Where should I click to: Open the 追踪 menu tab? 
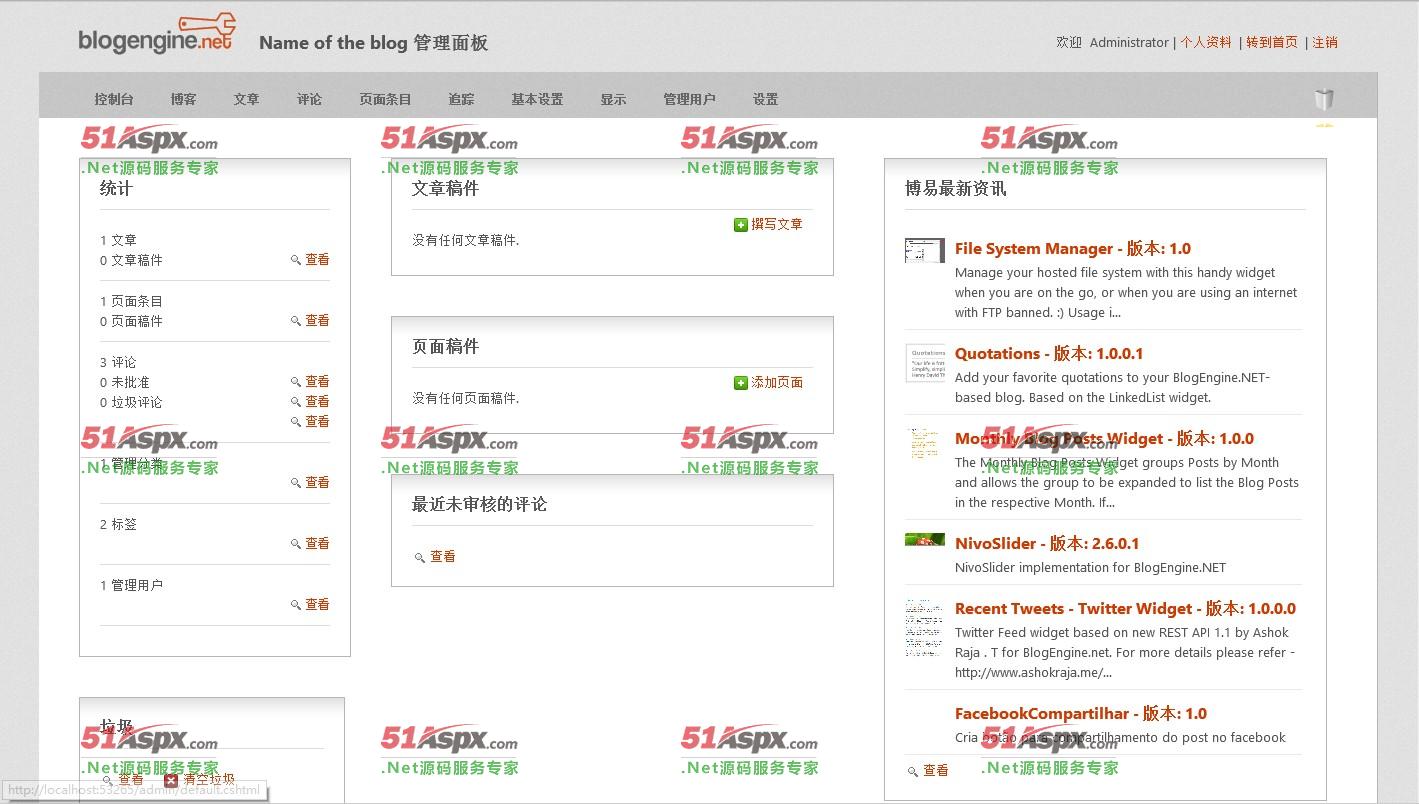(x=461, y=99)
